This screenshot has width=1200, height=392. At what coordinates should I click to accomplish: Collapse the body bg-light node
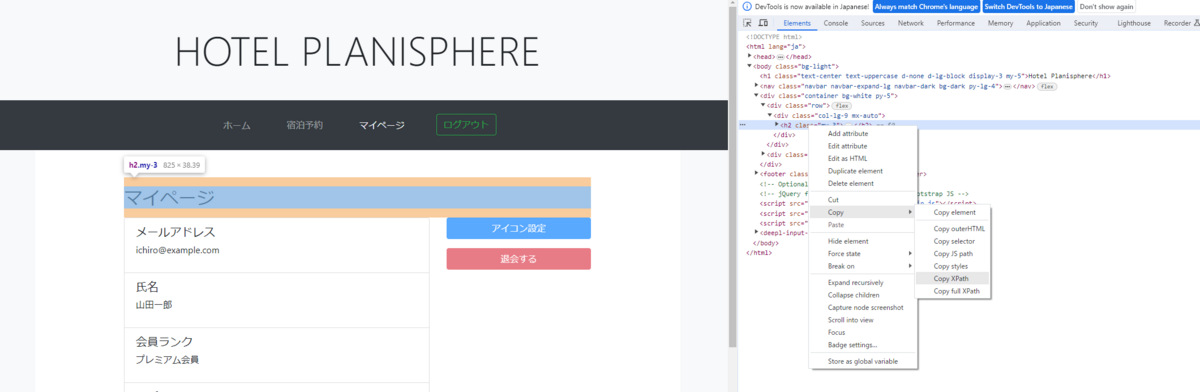point(750,66)
